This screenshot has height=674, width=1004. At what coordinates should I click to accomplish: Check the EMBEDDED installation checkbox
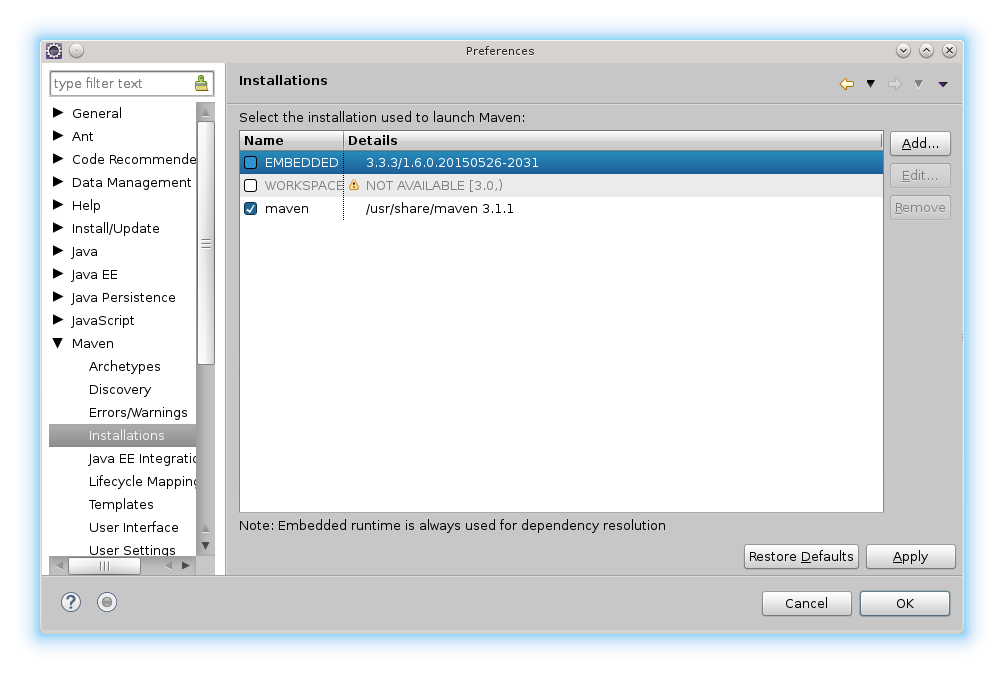point(250,163)
